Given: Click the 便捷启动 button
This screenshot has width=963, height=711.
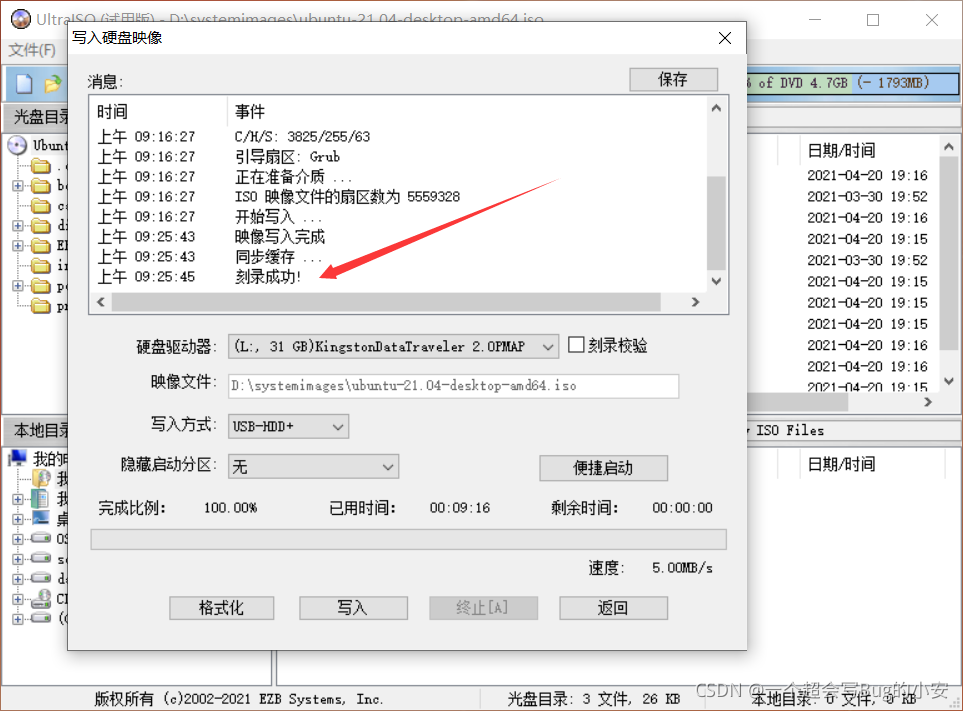Looking at the screenshot, I should coord(603,468).
